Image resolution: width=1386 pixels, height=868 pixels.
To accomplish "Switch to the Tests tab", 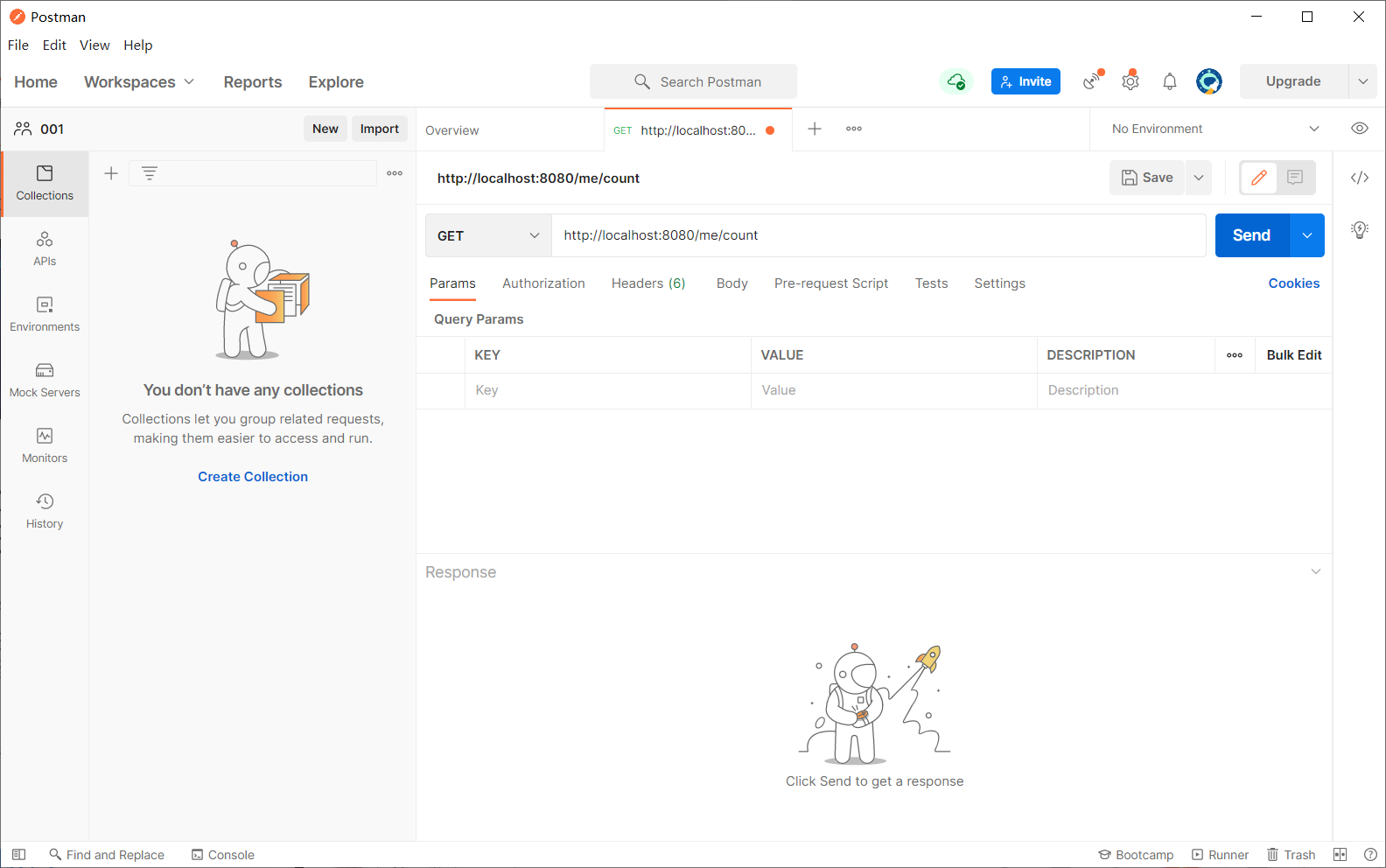I will 932,283.
